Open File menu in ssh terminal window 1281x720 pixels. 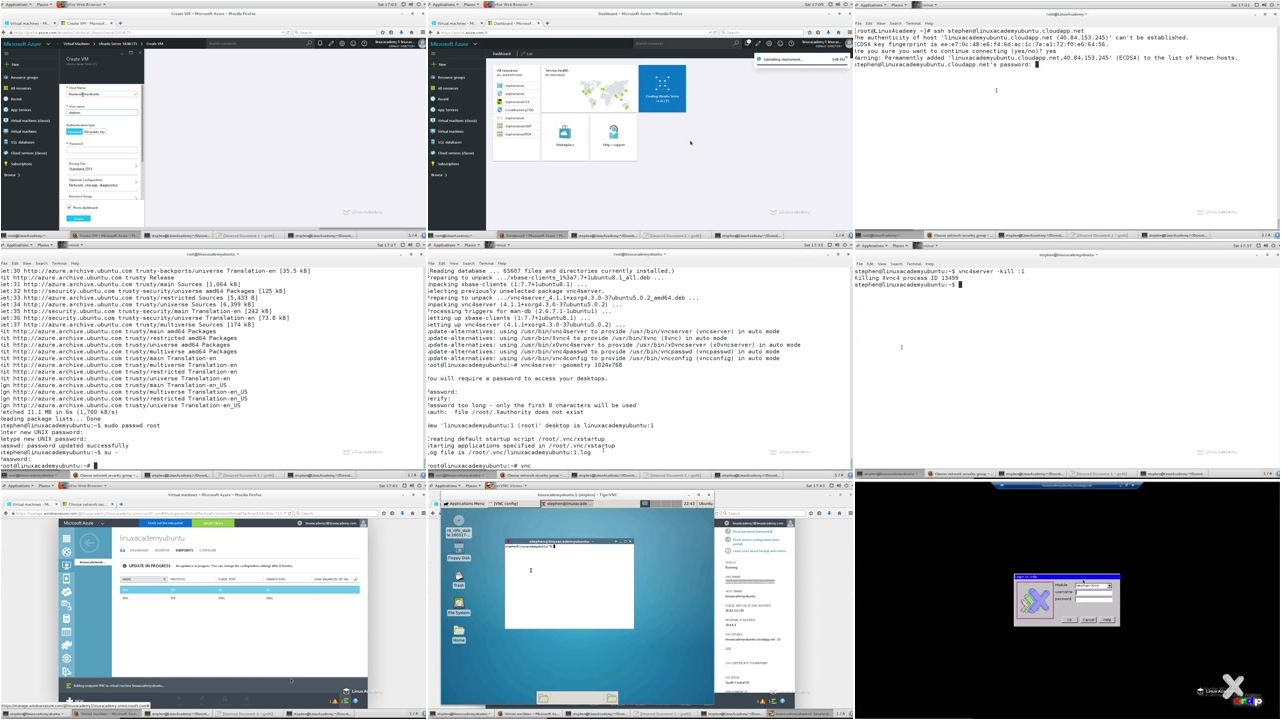[x=859, y=23]
